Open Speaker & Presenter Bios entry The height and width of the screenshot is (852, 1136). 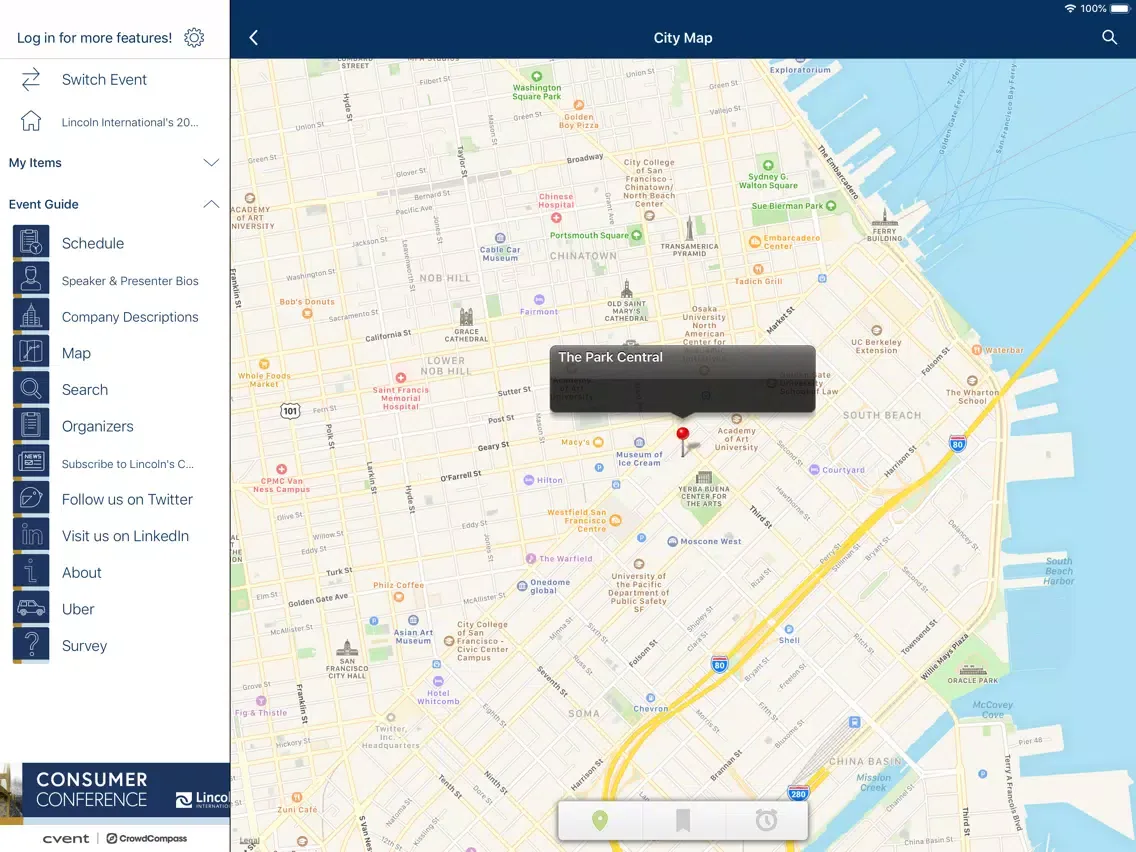click(130, 280)
